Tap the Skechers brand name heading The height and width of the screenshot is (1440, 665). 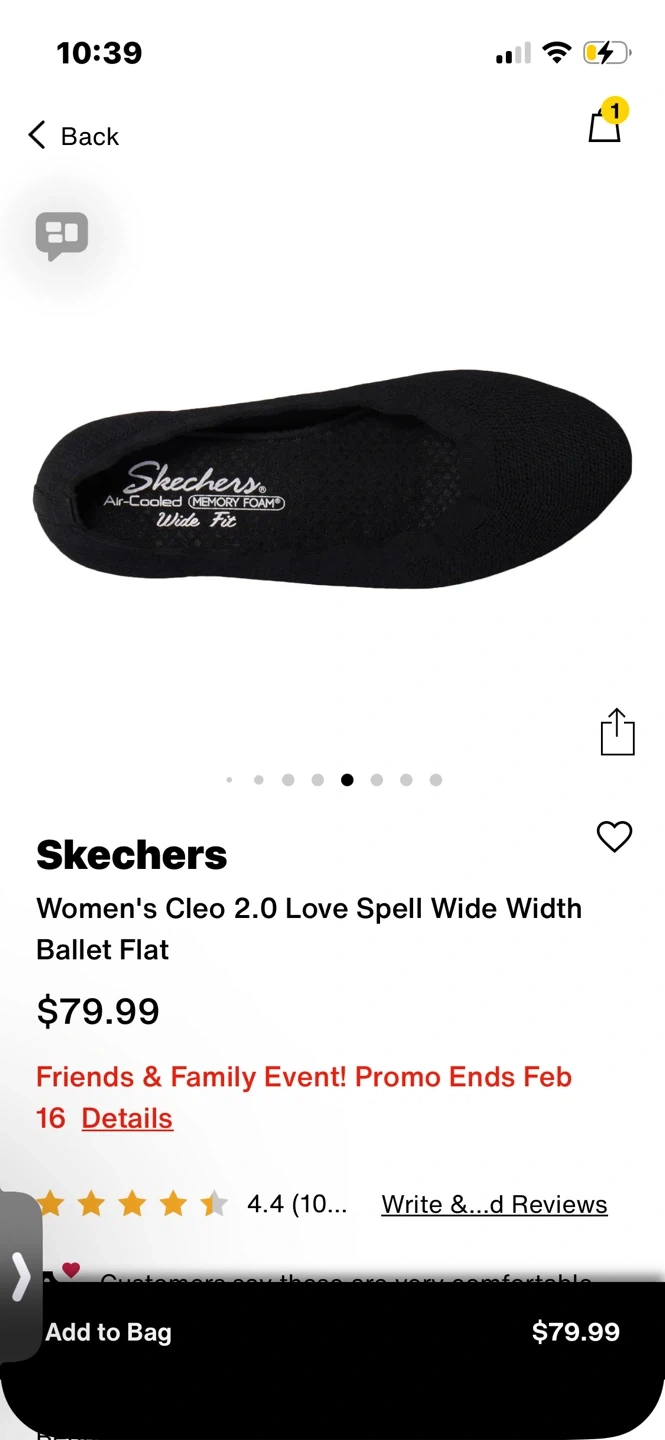(x=132, y=855)
